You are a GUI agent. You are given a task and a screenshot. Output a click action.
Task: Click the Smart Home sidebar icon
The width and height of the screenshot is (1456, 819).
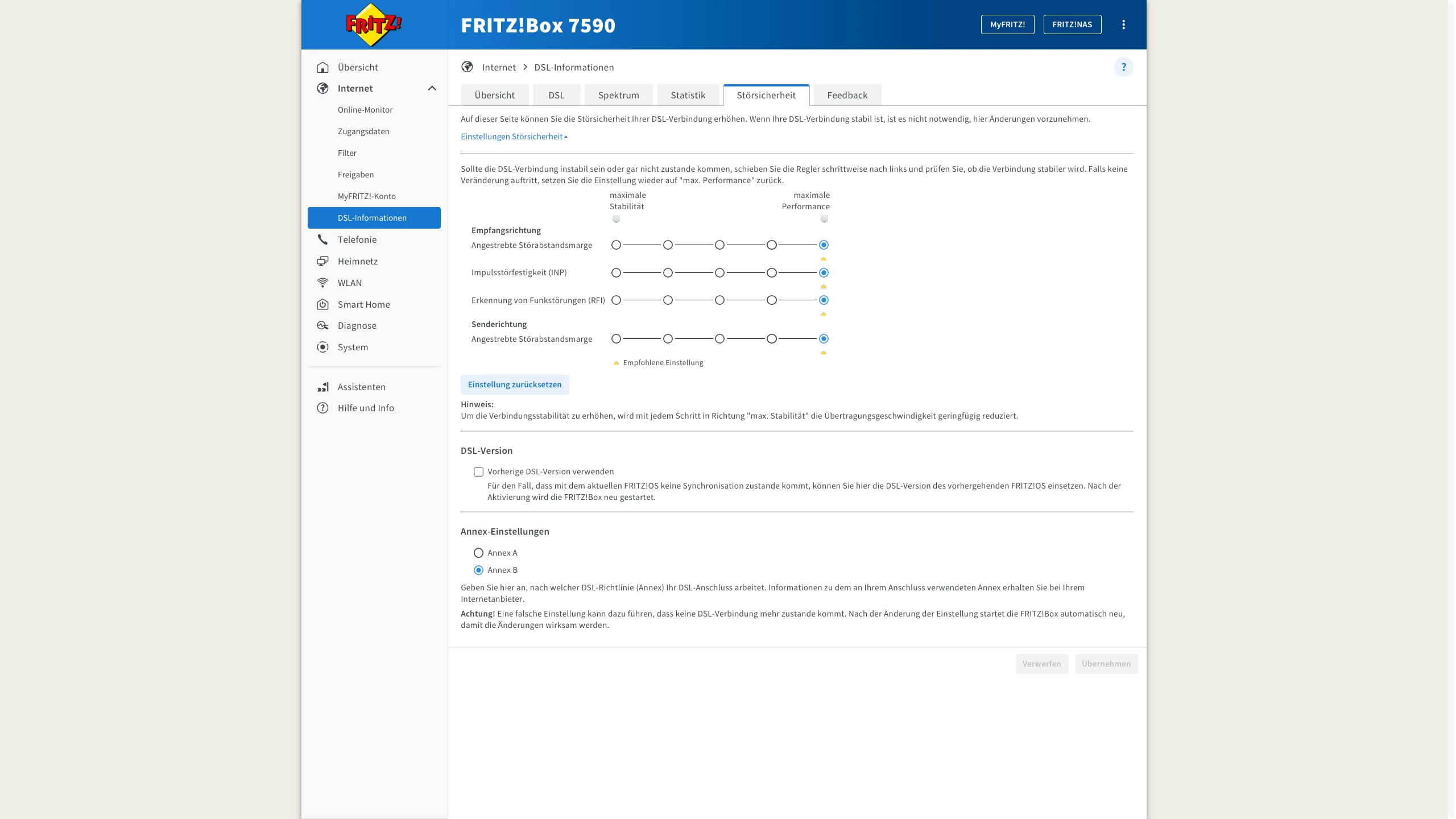tap(322, 304)
